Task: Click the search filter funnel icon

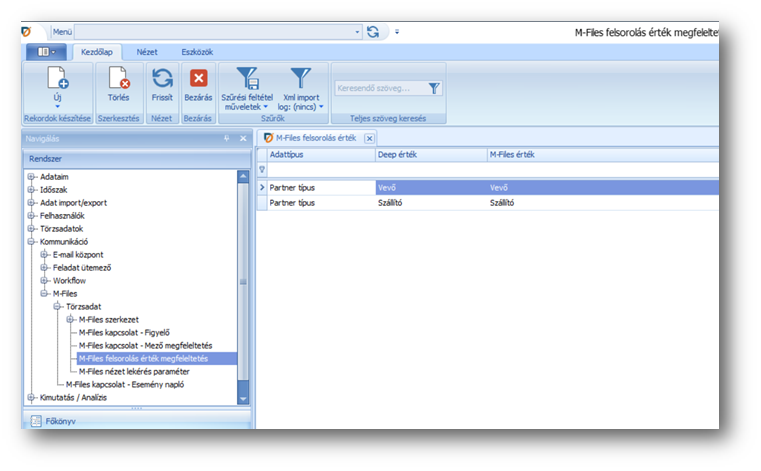Action: 434,89
